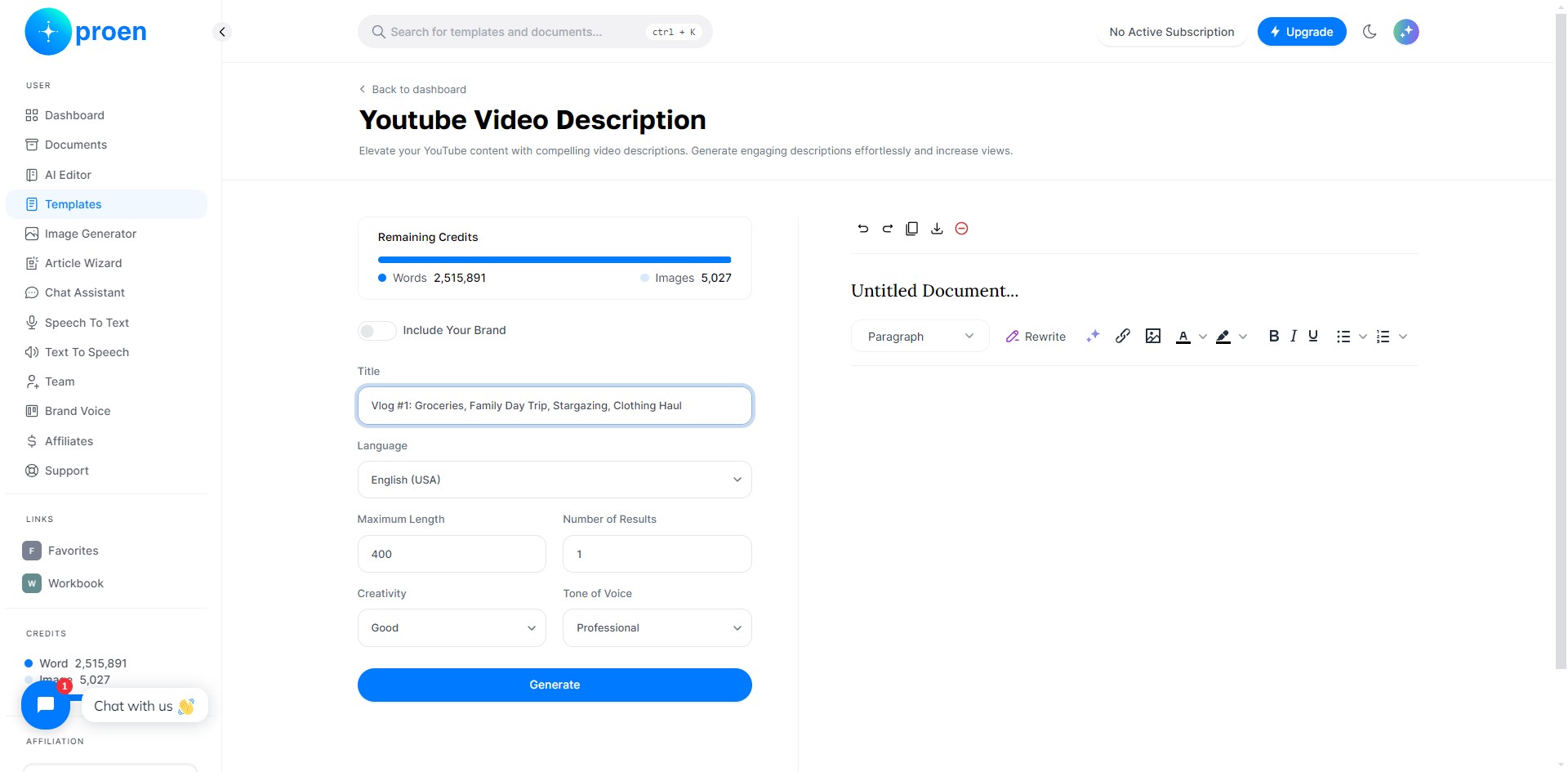The width and height of the screenshot is (1568, 772).
Task: Click the numbered list icon
Action: [1383, 337]
